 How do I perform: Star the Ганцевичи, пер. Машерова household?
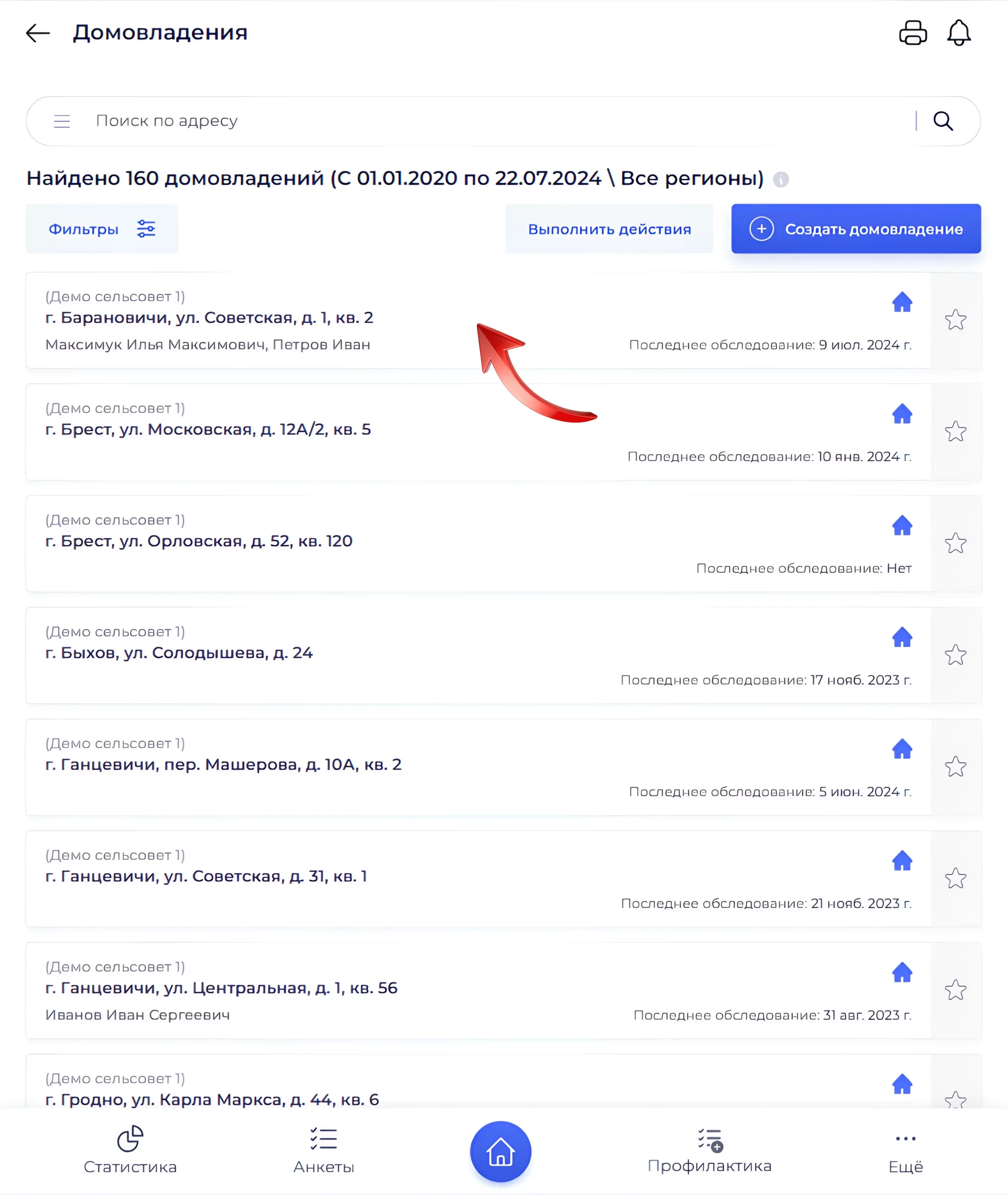pyautogui.click(x=955, y=766)
